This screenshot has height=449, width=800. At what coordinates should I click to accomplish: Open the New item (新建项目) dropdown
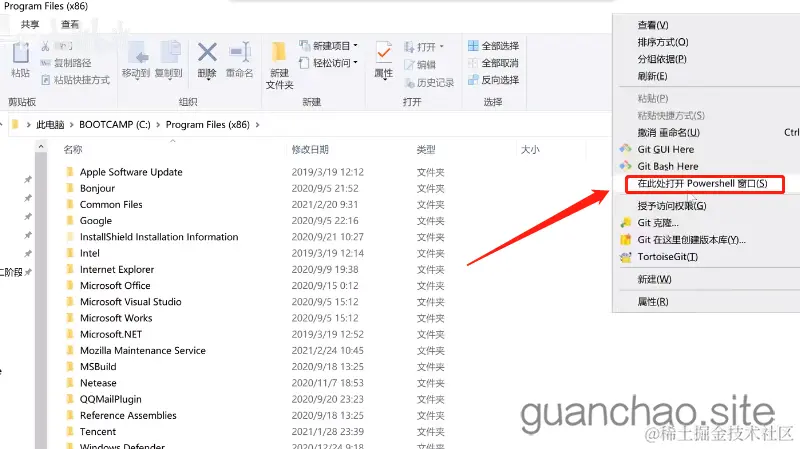click(x=329, y=46)
